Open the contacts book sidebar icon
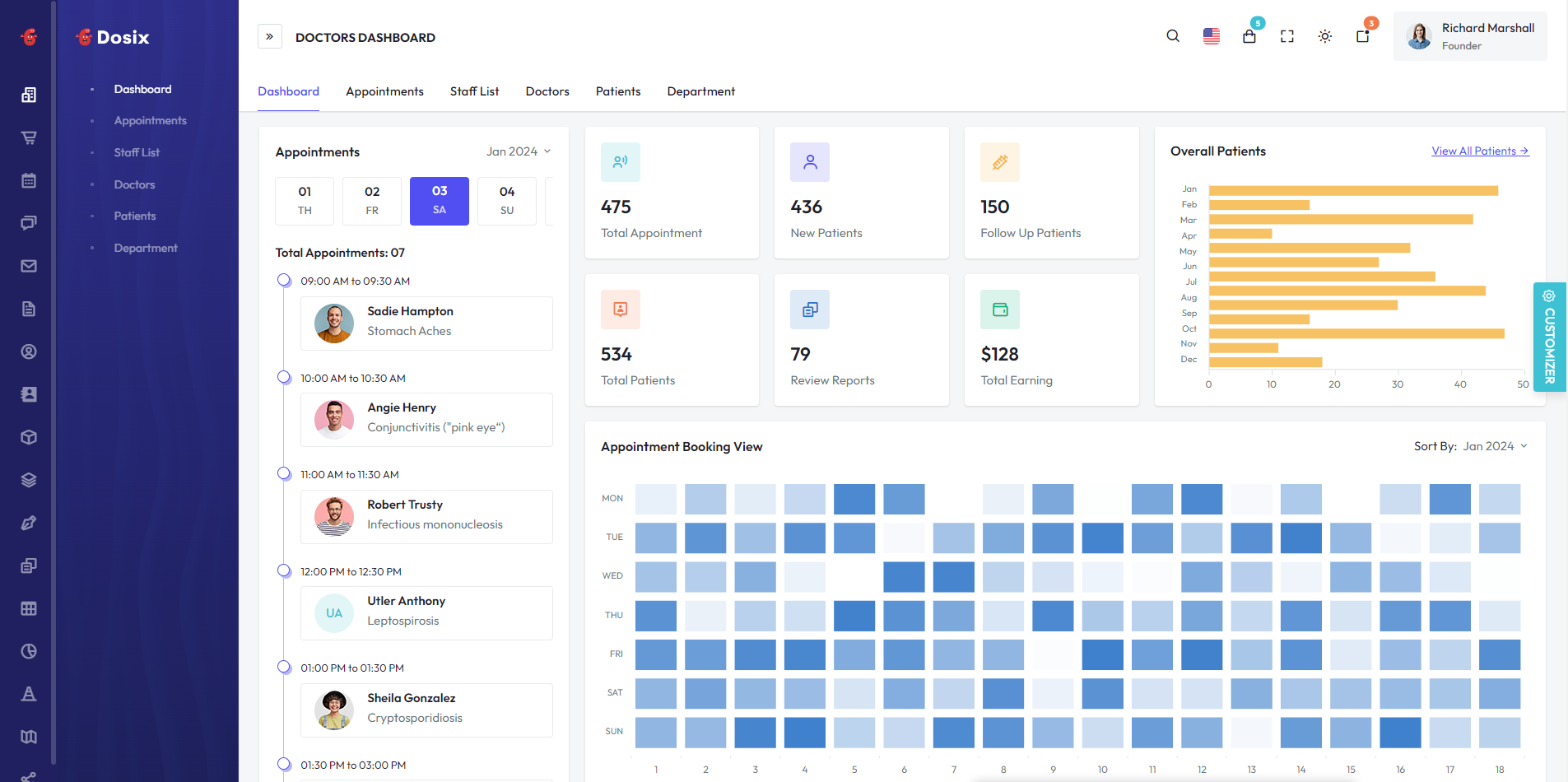1568x782 pixels. click(29, 394)
